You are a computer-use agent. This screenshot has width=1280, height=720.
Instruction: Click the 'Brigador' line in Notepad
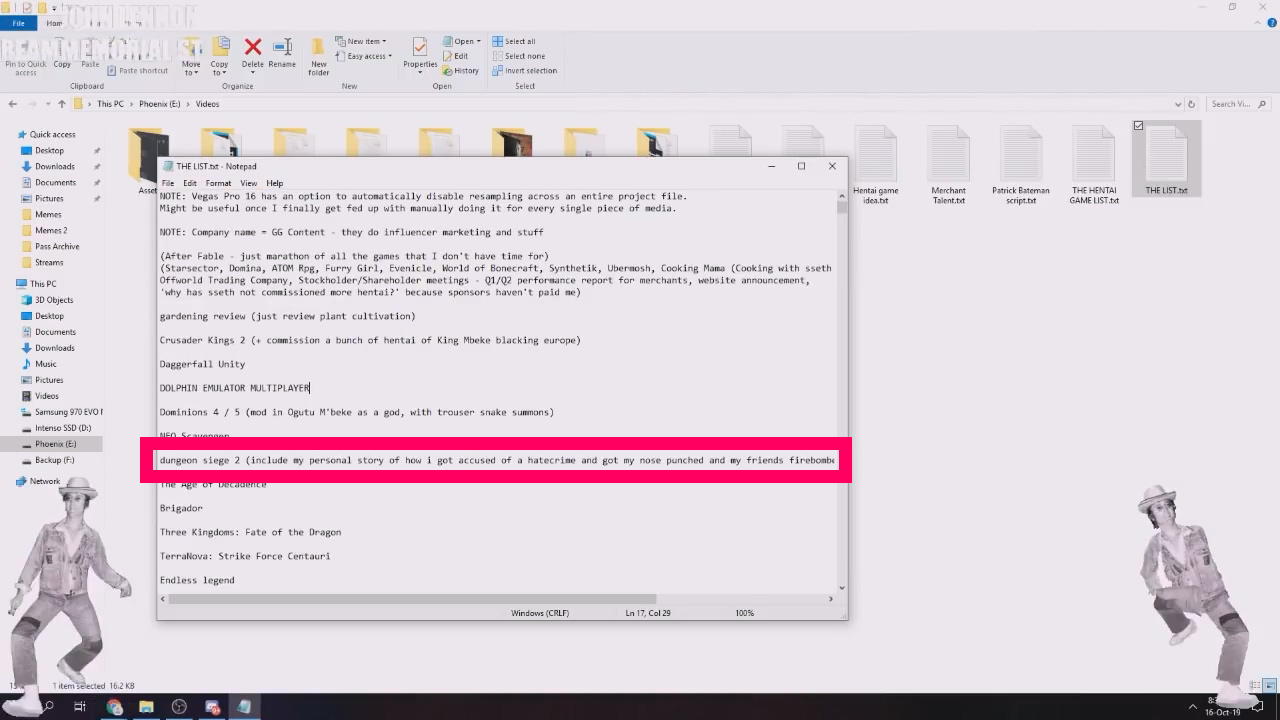click(181, 508)
